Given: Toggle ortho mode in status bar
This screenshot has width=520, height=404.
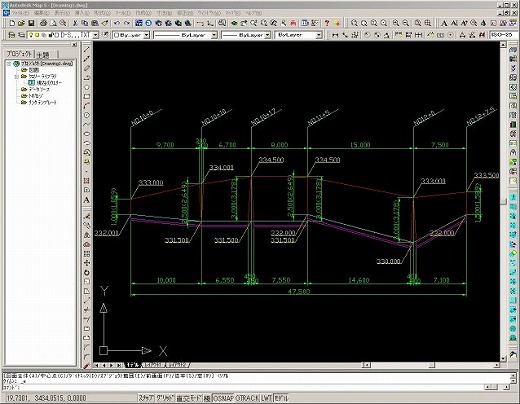Looking at the screenshot, I should (189, 398).
